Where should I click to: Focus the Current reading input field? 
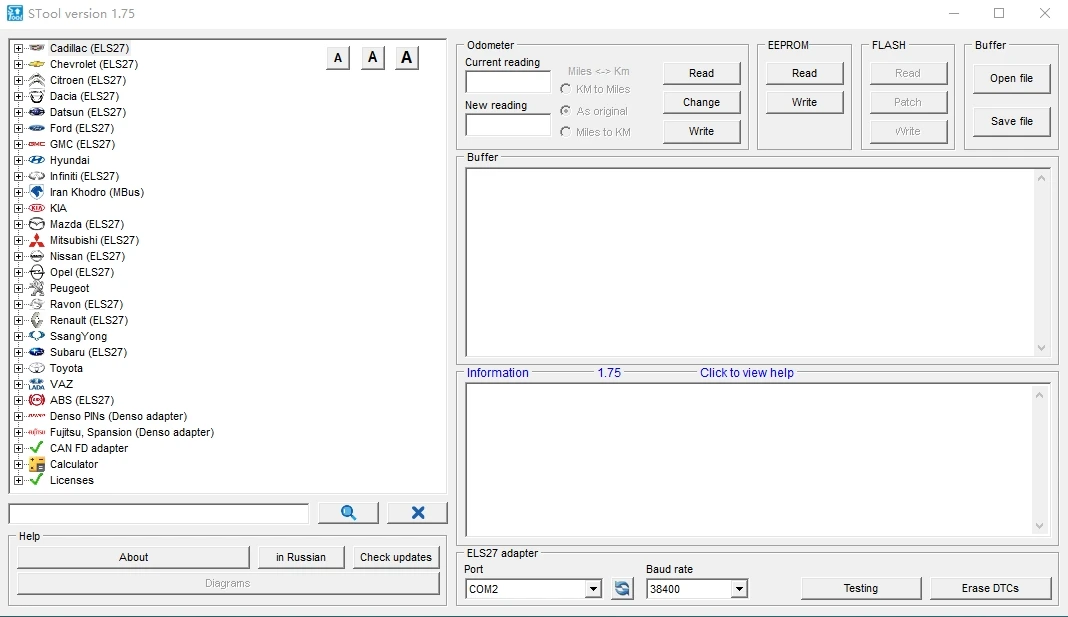point(507,82)
